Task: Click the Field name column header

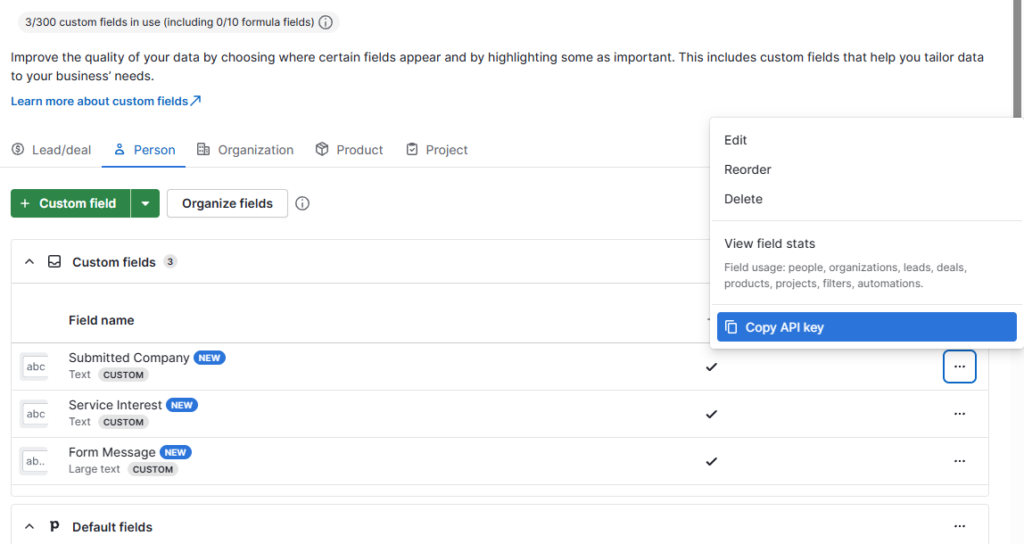Action: coord(101,320)
